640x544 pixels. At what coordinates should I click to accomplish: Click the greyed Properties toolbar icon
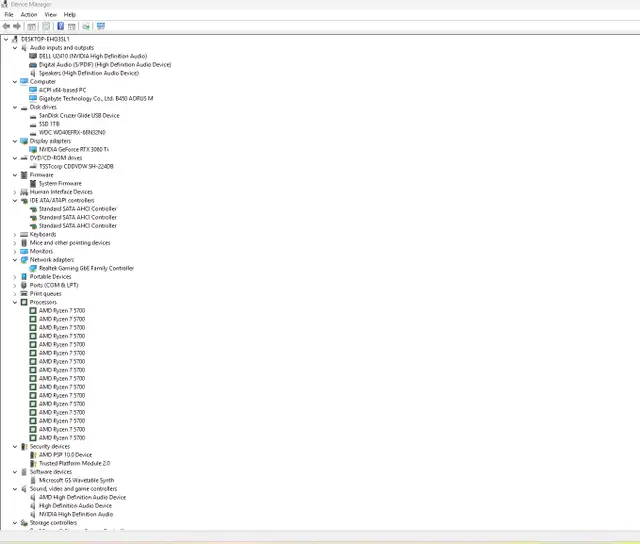46,27
